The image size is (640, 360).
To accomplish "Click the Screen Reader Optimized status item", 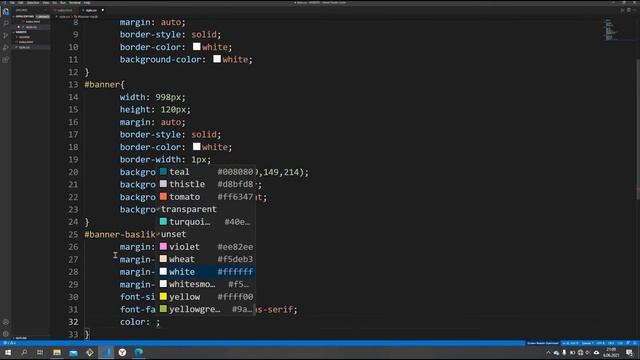I will coord(542,343).
